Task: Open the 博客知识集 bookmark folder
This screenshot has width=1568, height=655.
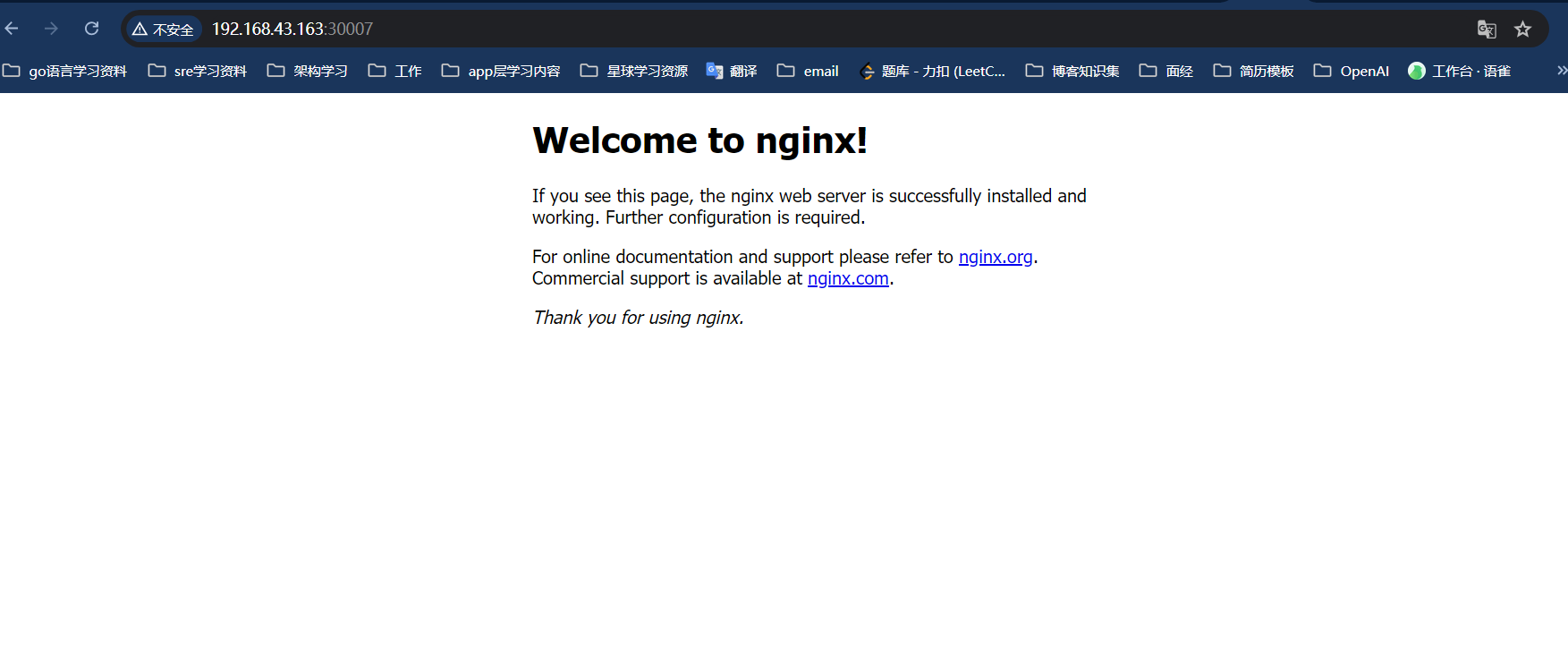Action: coord(1072,71)
